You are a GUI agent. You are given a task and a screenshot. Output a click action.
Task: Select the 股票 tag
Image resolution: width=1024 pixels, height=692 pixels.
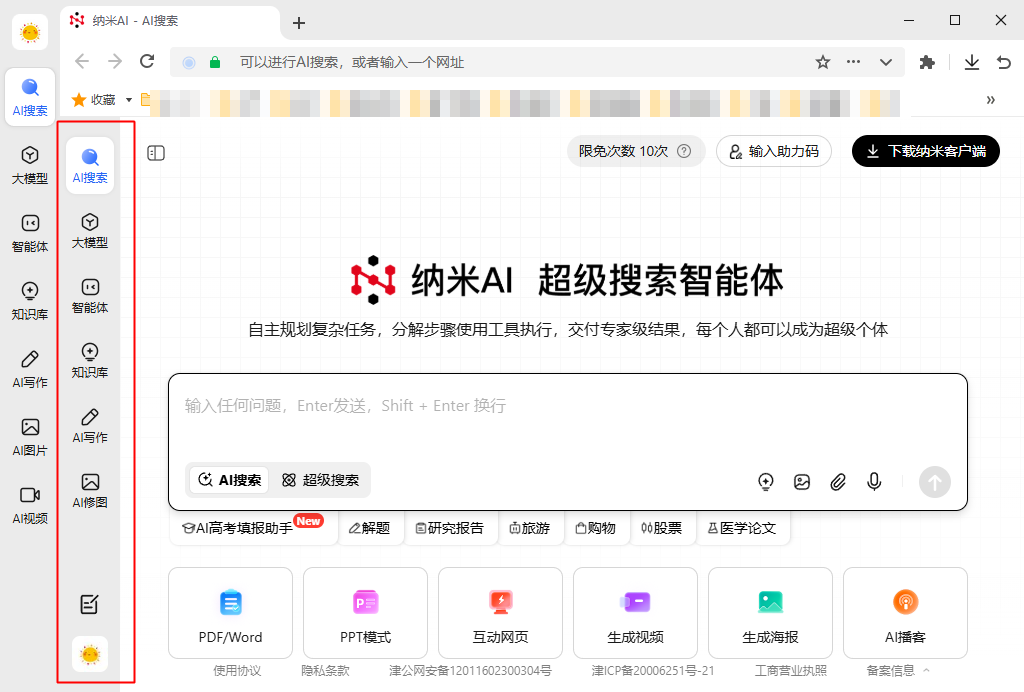662,528
